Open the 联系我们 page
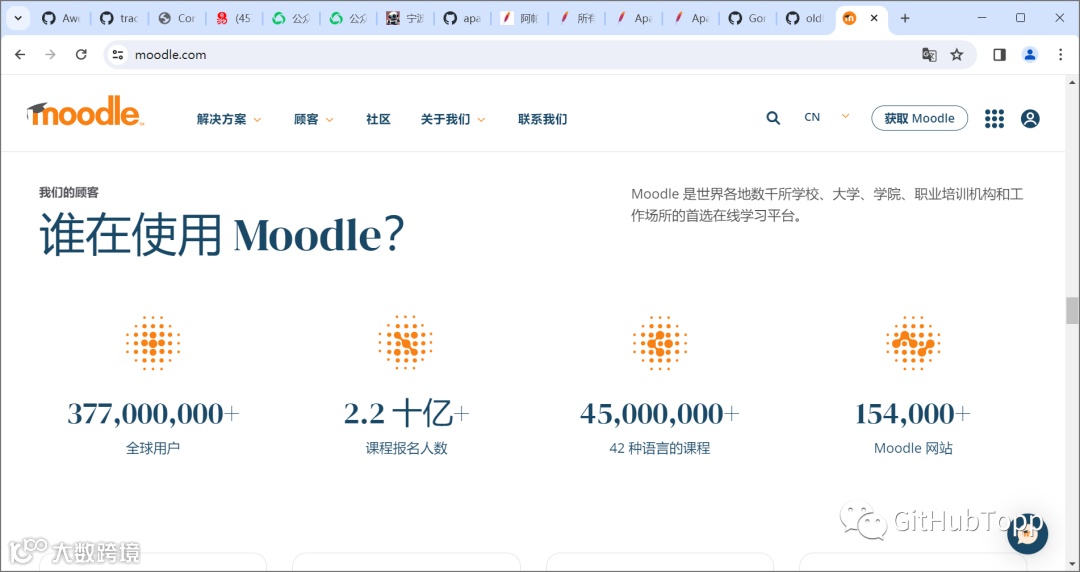 (542, 119)
